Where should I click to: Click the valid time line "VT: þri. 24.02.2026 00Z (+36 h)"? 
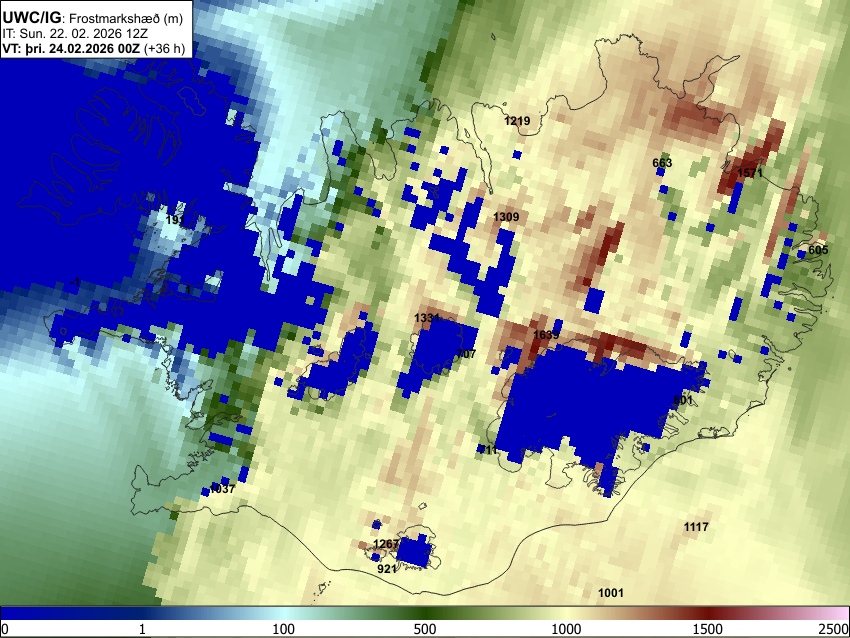tap(94, 48)
